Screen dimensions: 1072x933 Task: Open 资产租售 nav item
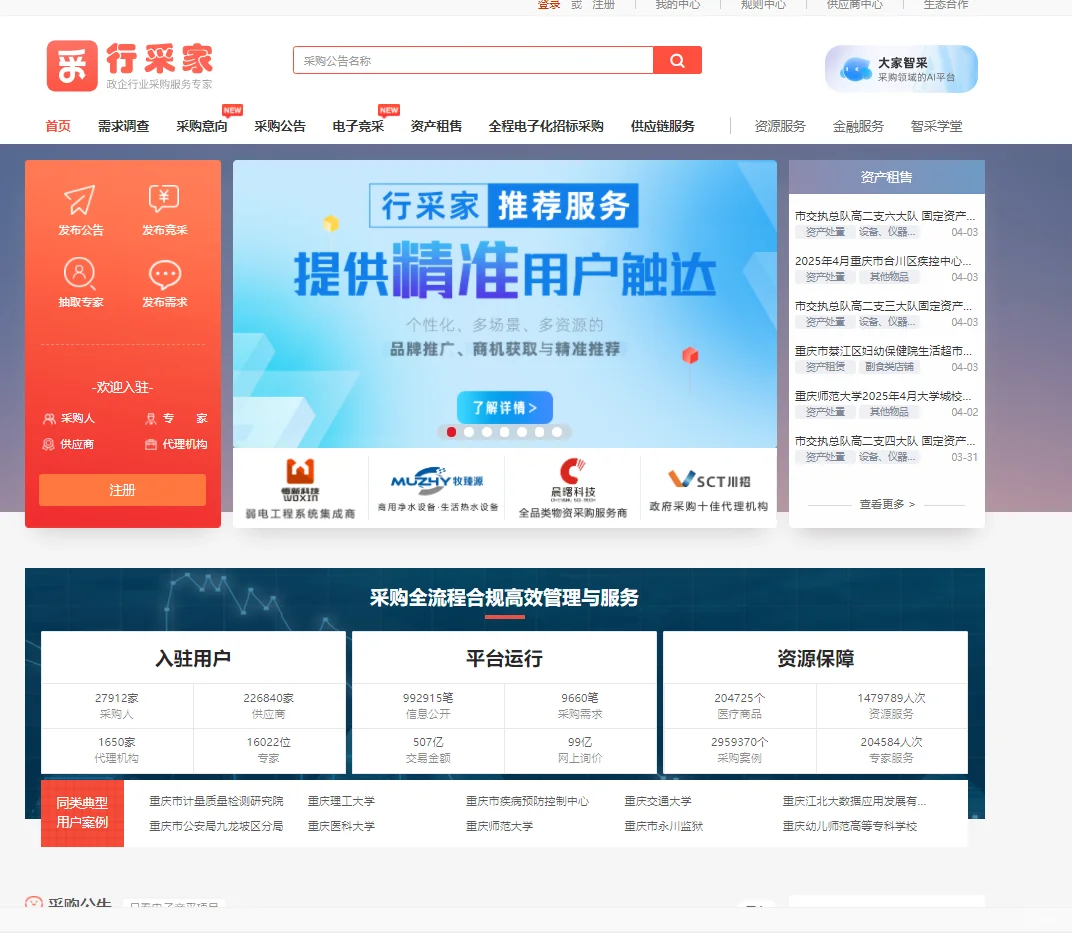(436, 126)
